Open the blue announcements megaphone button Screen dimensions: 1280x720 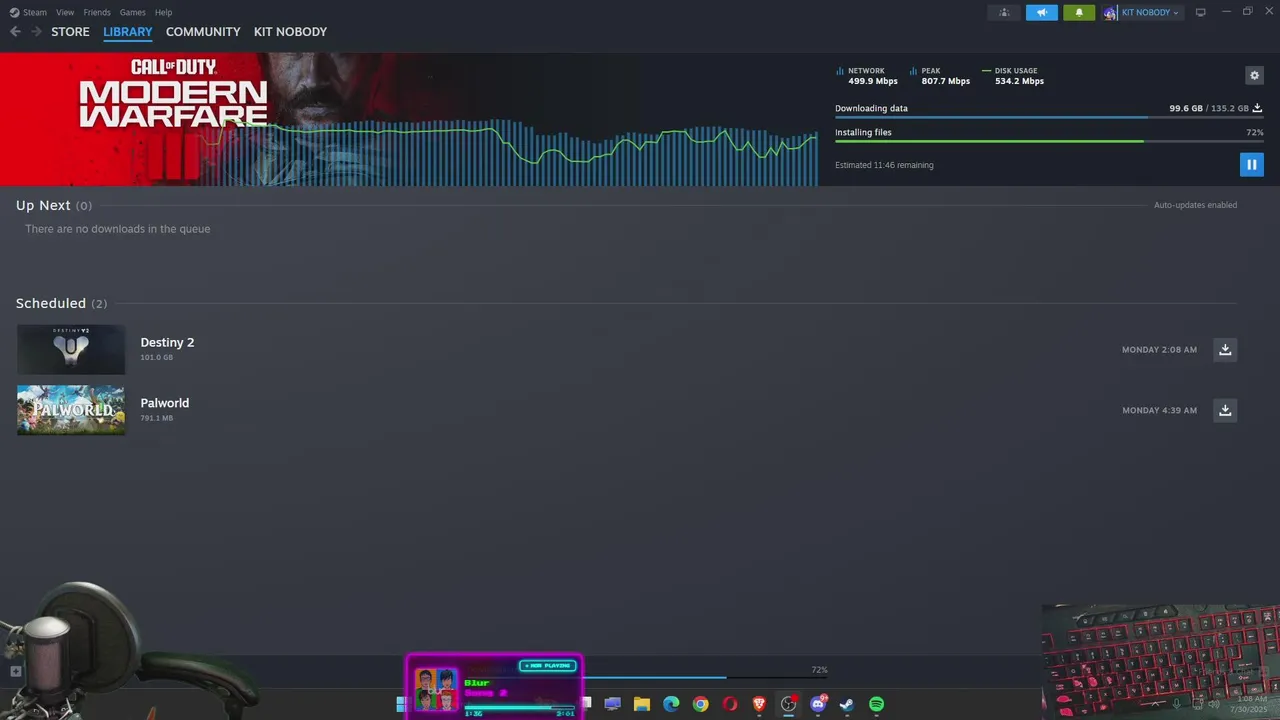(1042, 12)
